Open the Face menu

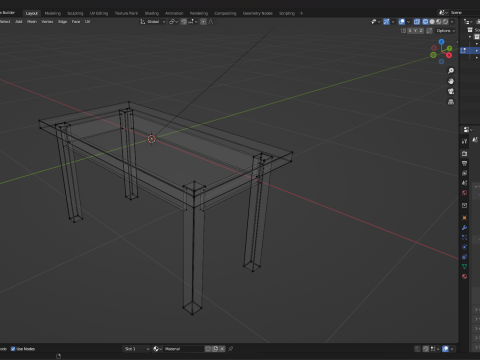click(76, 22)
